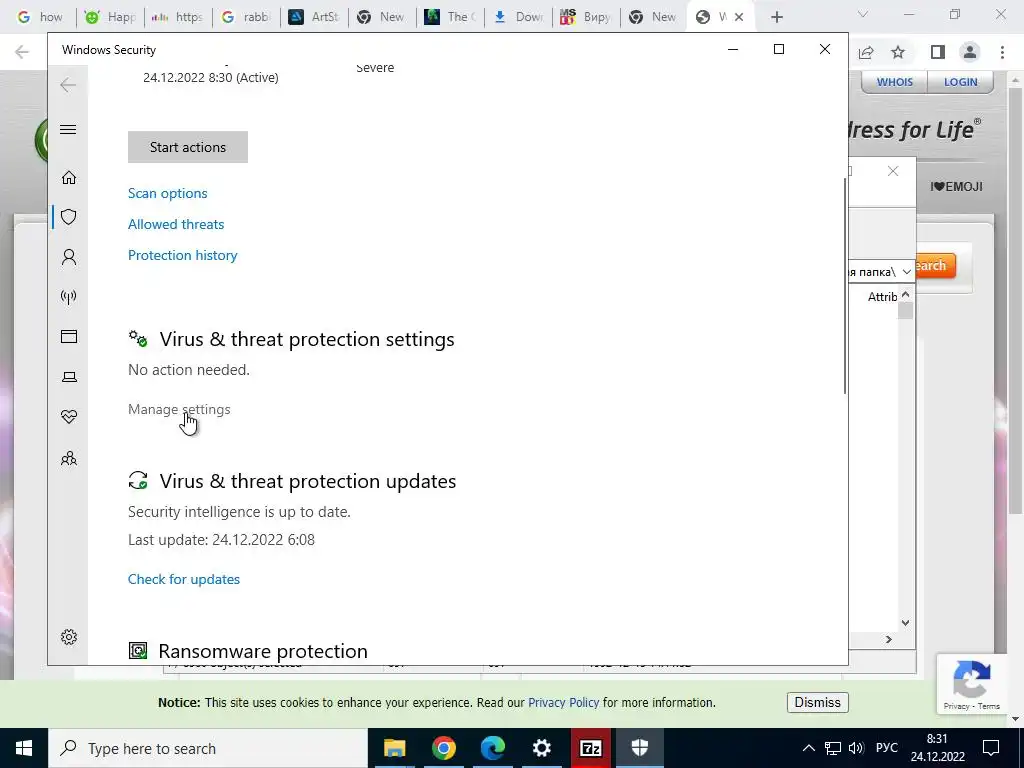The width and height of the screenshot is (1024, 768).
Task: Open Device performance & health heart icon
Action: tap(69, 417)
